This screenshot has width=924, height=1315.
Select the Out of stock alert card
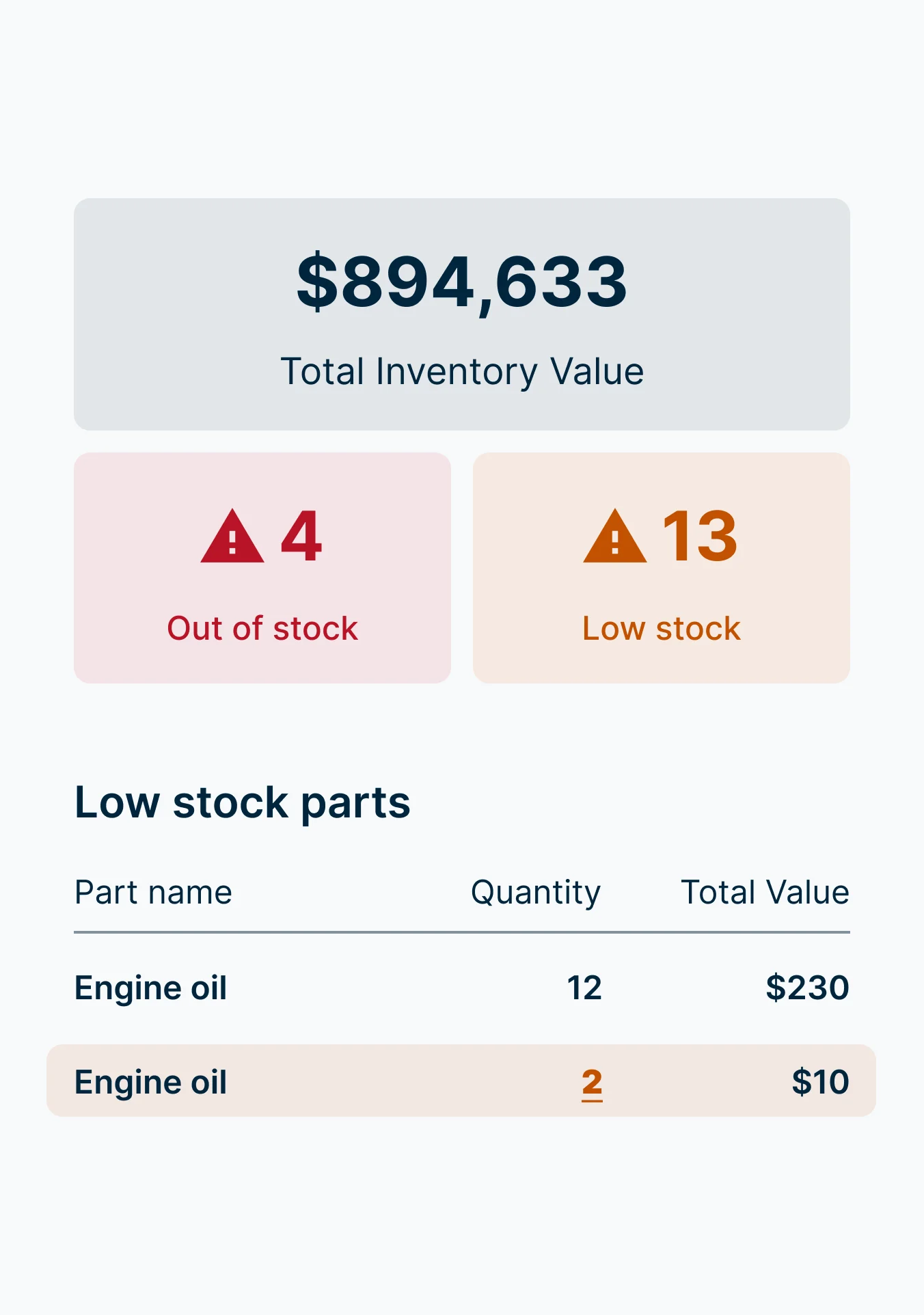pyautogui.click(x=263, y=567)
